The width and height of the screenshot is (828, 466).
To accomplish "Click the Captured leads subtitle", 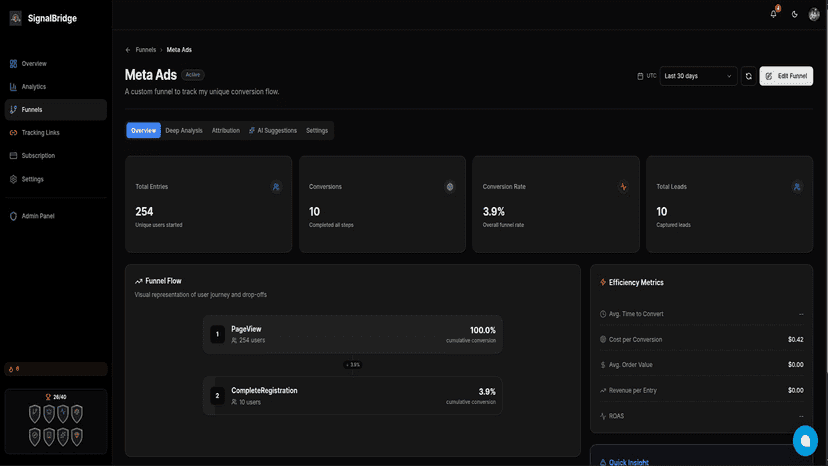I will 673,225.
